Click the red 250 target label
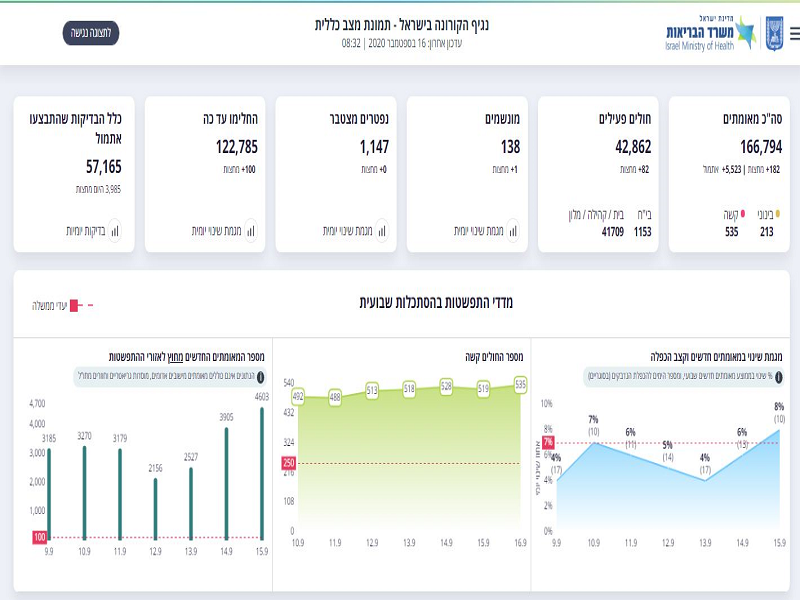 289,463
